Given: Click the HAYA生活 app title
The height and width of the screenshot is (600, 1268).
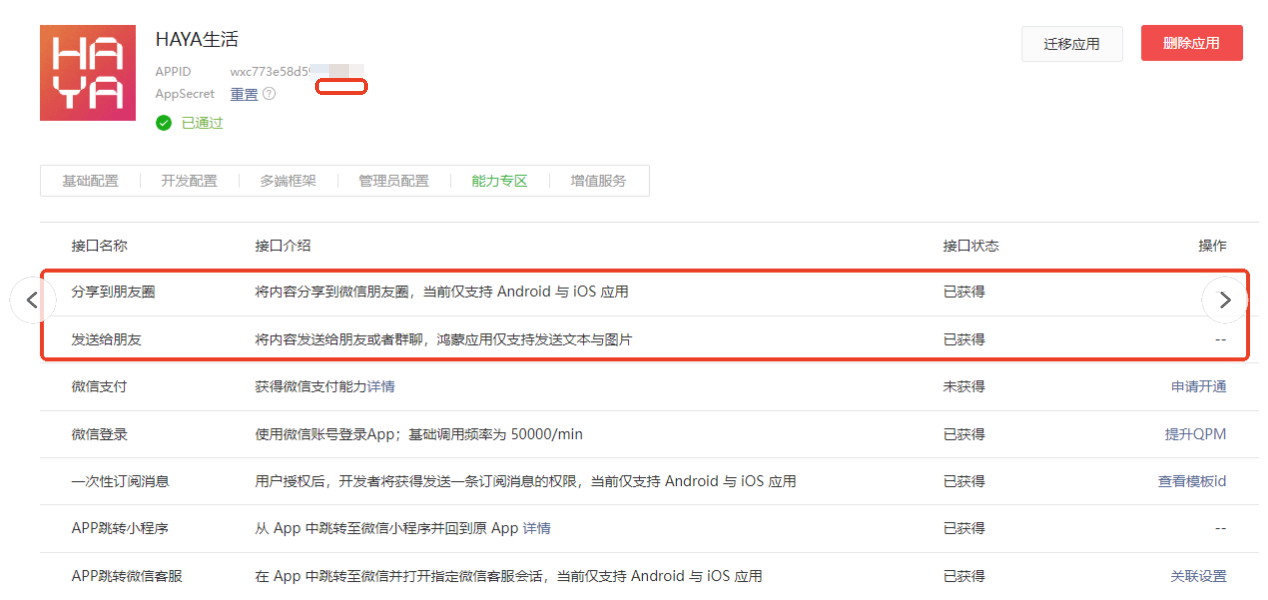Looking at the screenshot, I should pyautogui.click(x=197, y=40).
